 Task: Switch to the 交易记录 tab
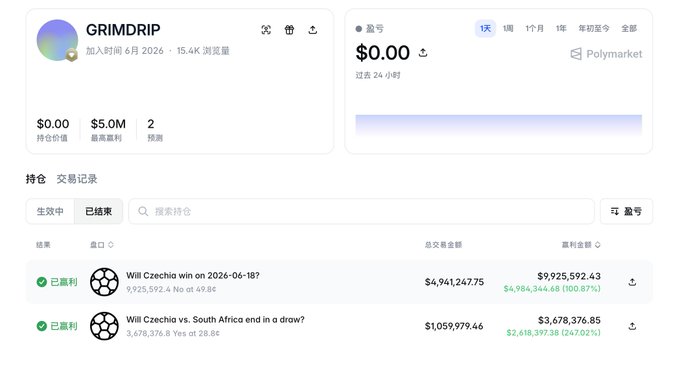pos(77,179)
